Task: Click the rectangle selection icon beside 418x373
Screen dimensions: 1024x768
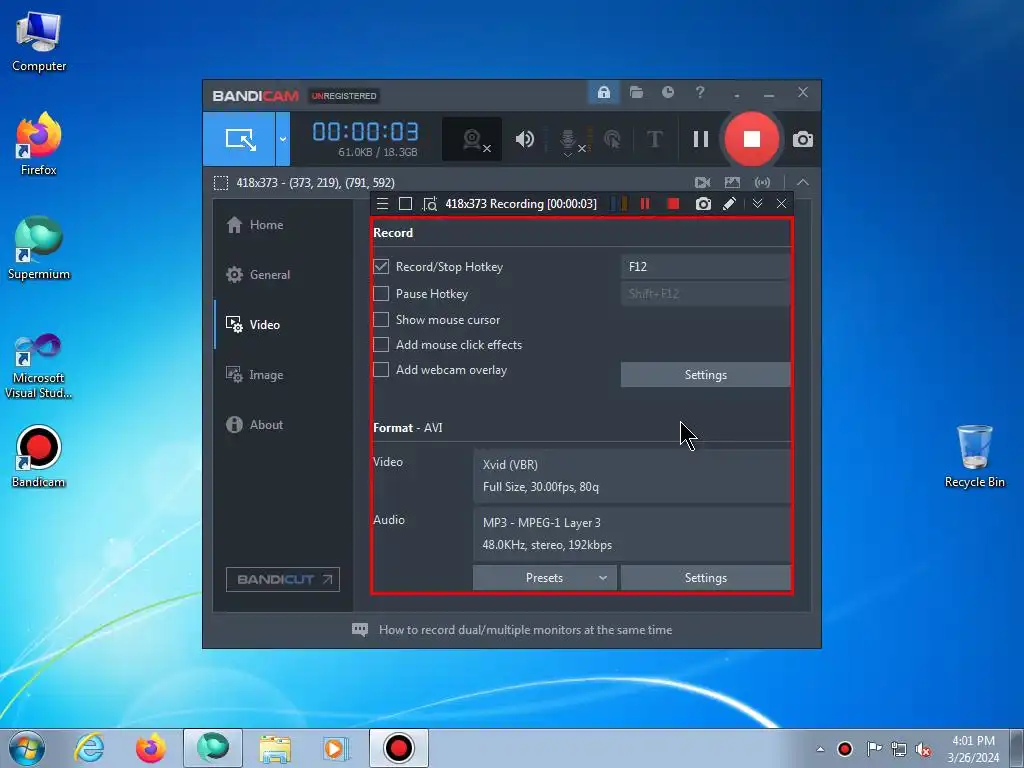Action: [221, 183]
